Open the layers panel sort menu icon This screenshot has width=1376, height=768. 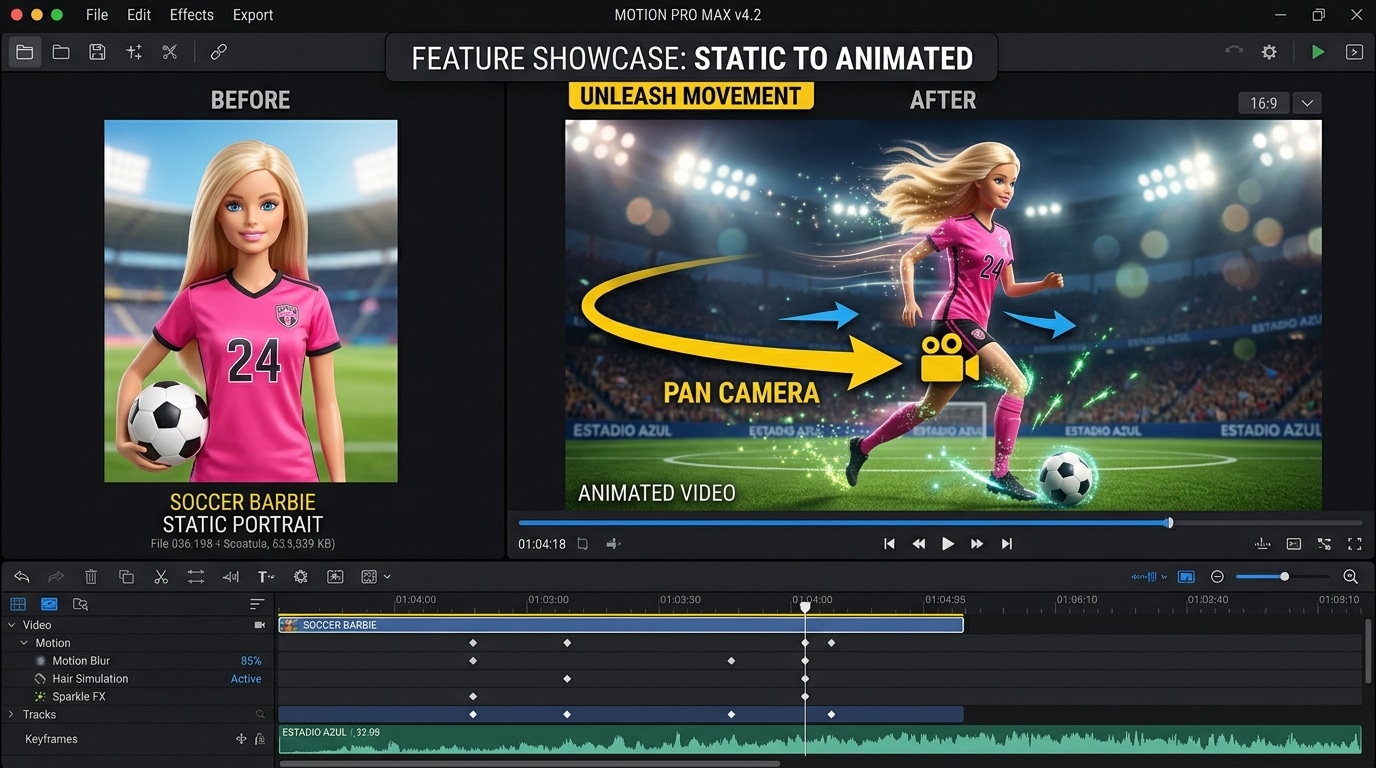click(x=257, y=604)
